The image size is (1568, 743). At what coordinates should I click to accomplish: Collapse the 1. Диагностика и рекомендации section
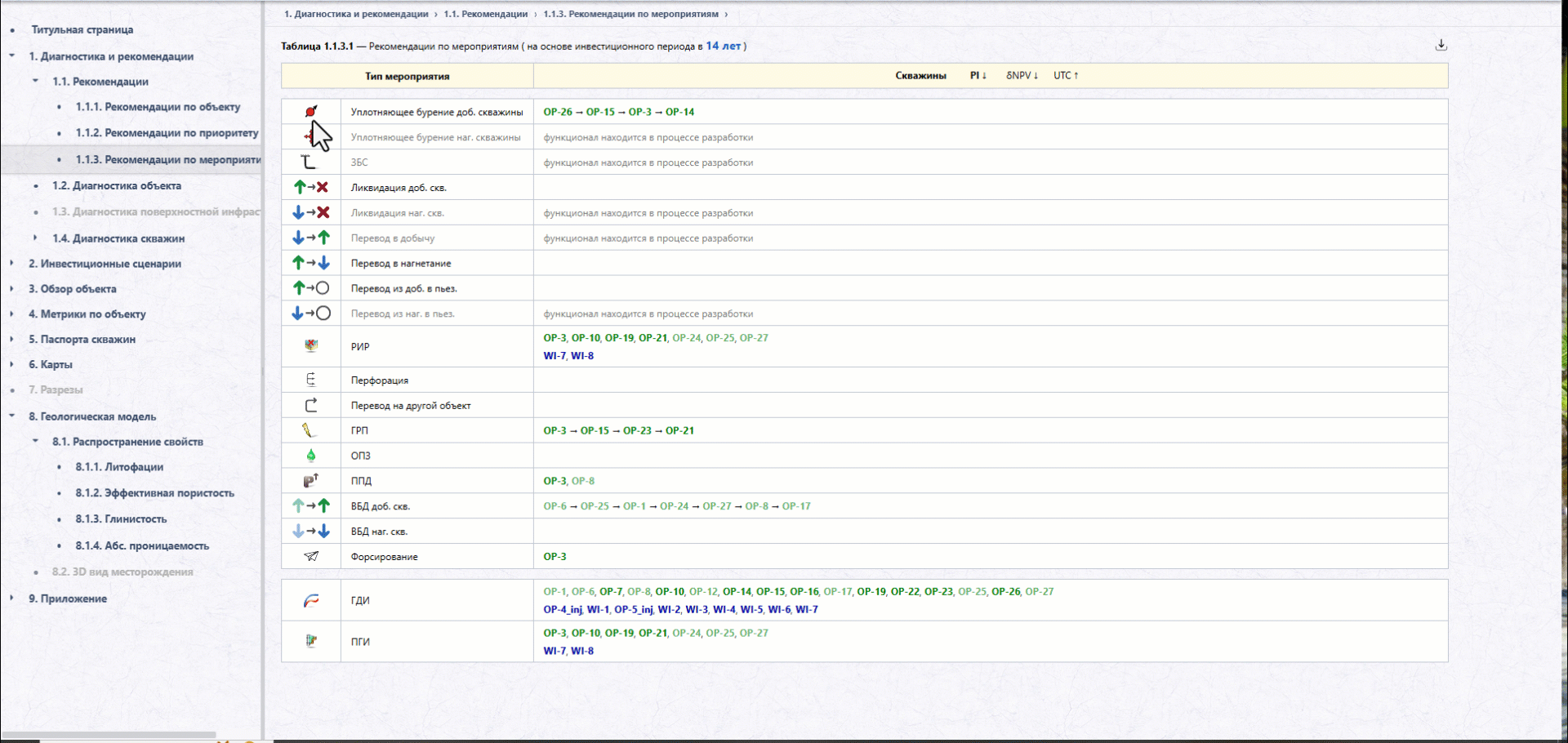[12, 56]
